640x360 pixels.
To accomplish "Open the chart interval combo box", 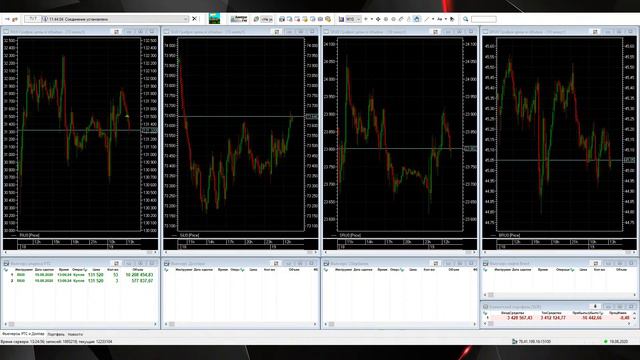I will [353, 19].
